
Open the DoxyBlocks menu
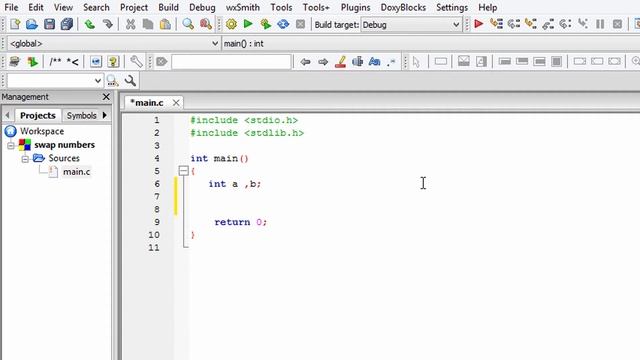click(403, 7)
